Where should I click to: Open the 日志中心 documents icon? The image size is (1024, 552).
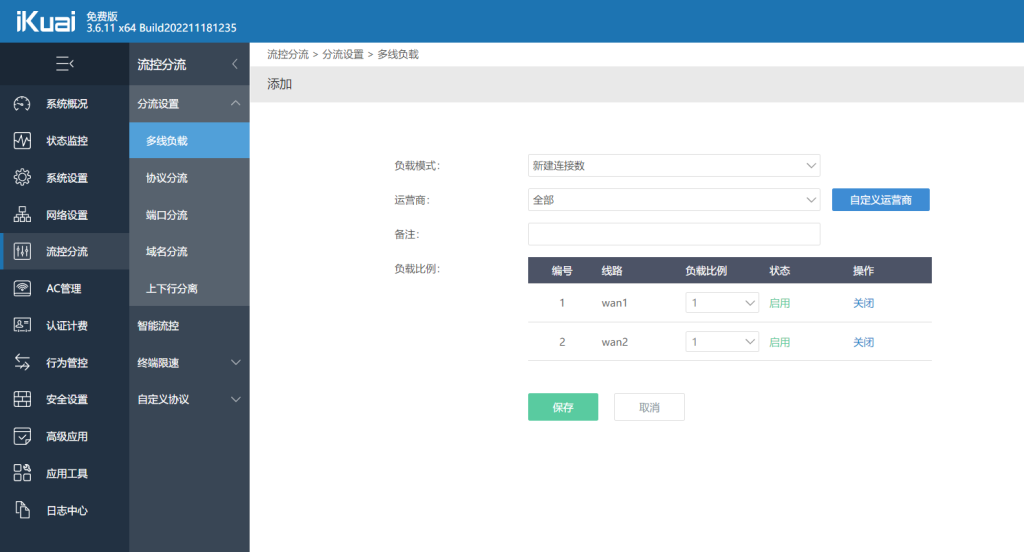coord(22,510)
